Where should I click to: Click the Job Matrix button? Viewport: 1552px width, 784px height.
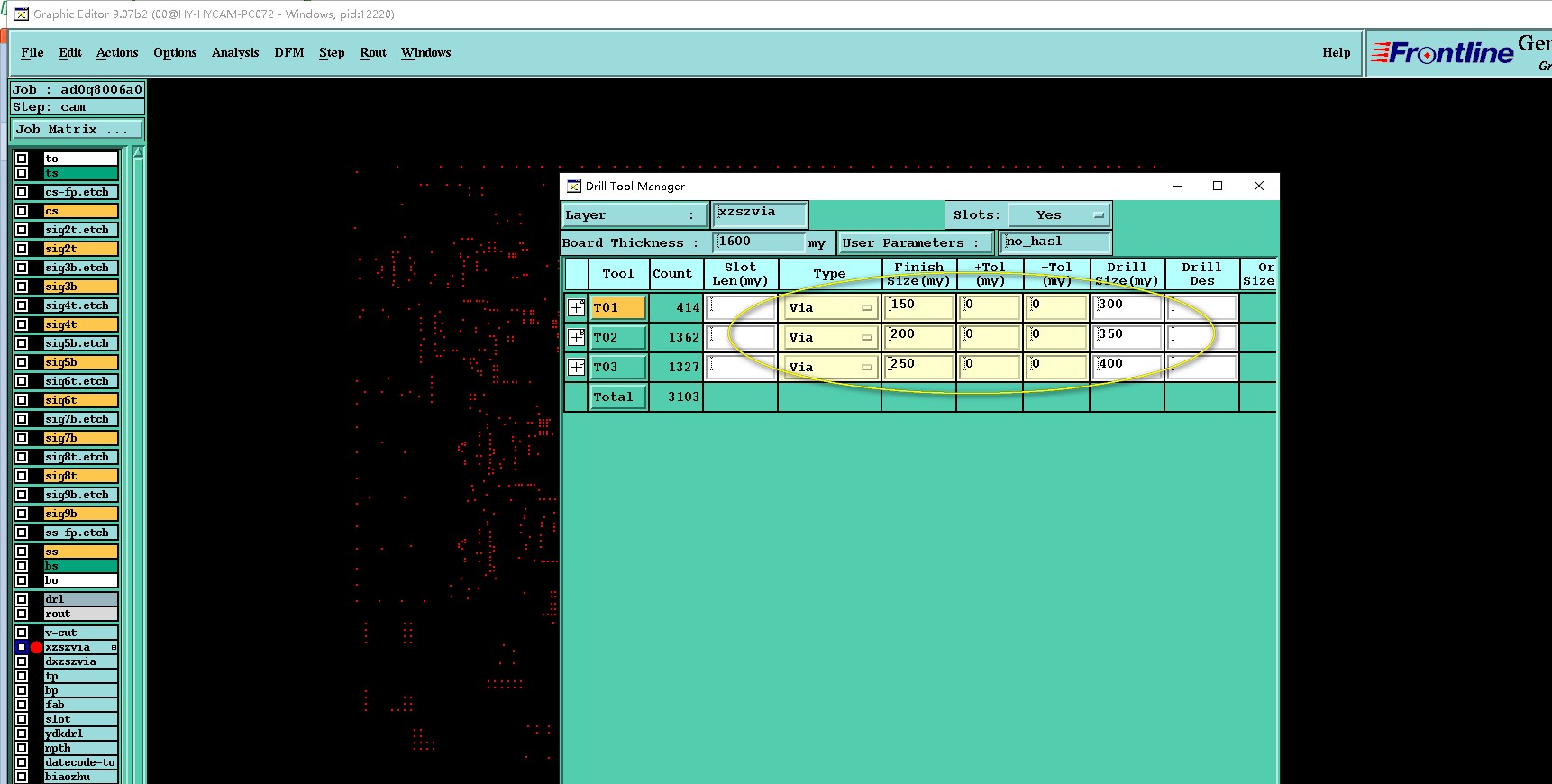[x=77, y=129]
